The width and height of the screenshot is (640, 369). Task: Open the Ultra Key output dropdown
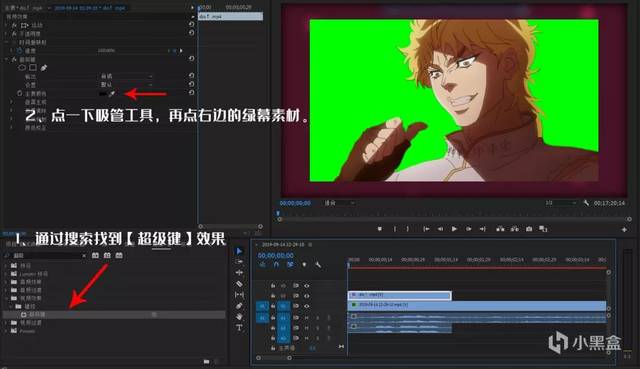126,76
